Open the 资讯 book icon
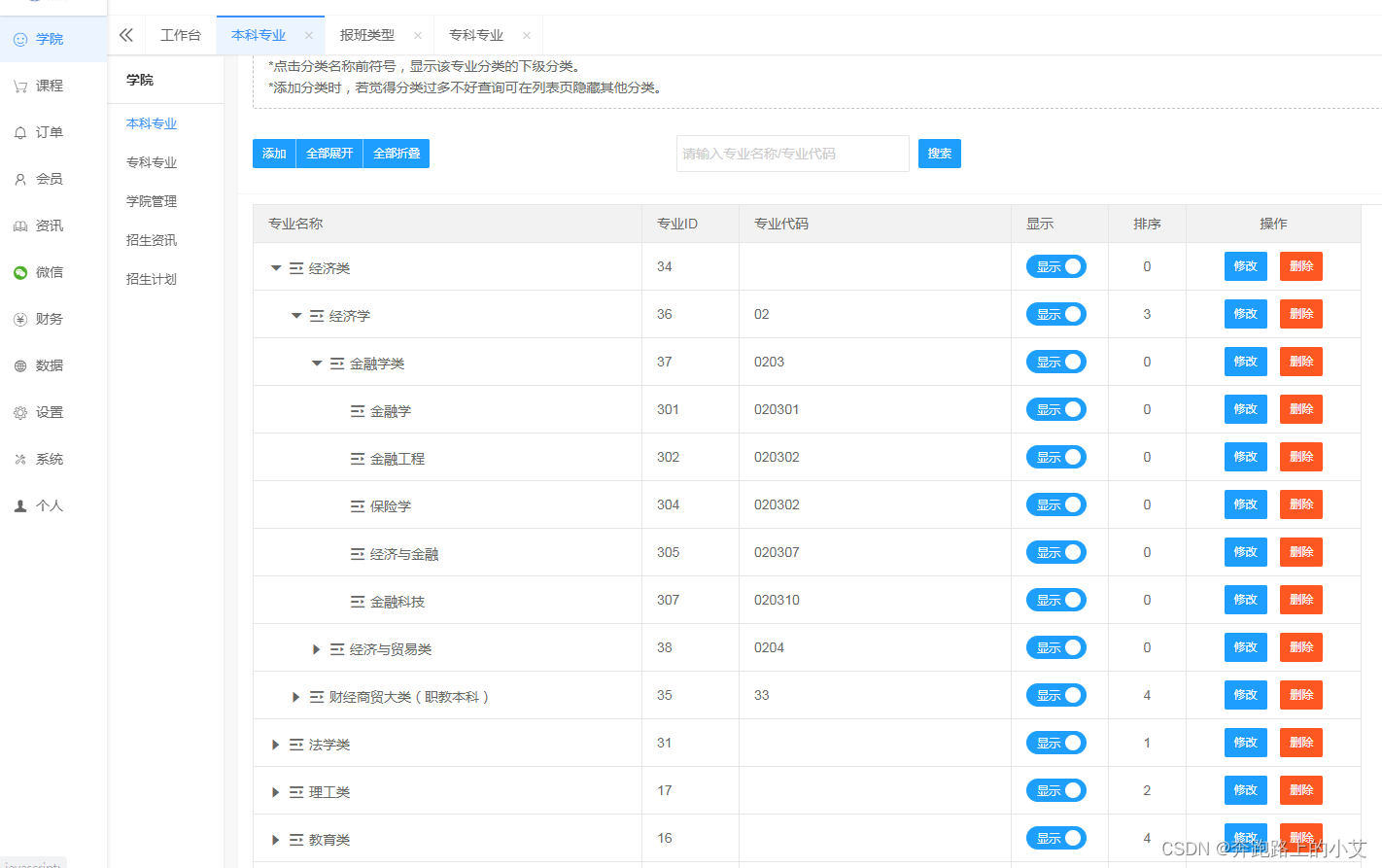1382x868 pixels. pos(20,226)
